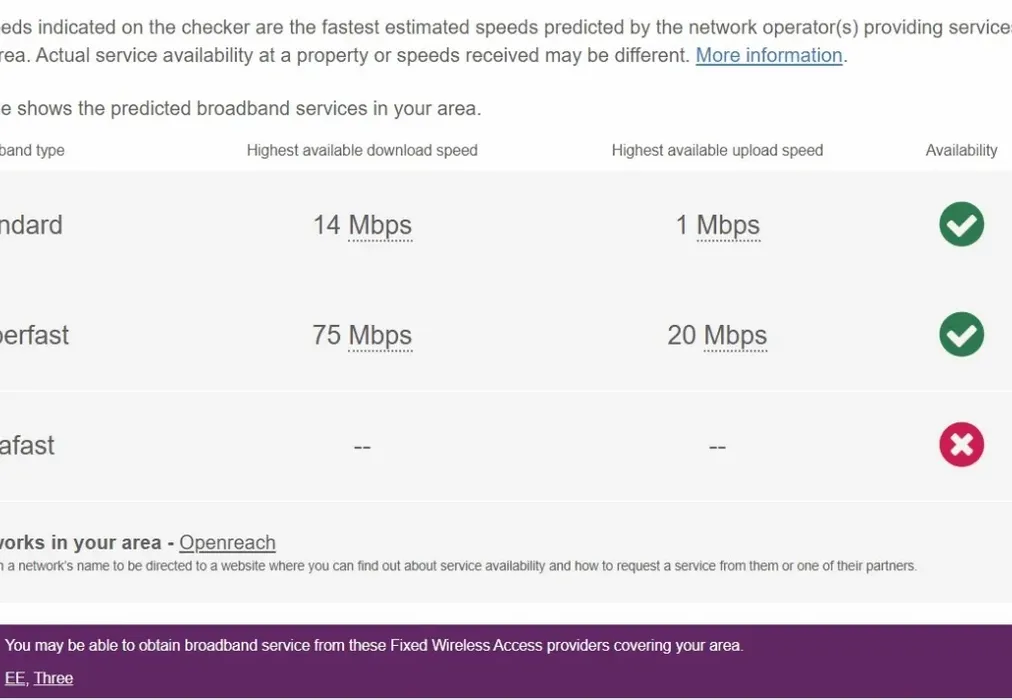Select the Availability column header

(x=961, y=150)
